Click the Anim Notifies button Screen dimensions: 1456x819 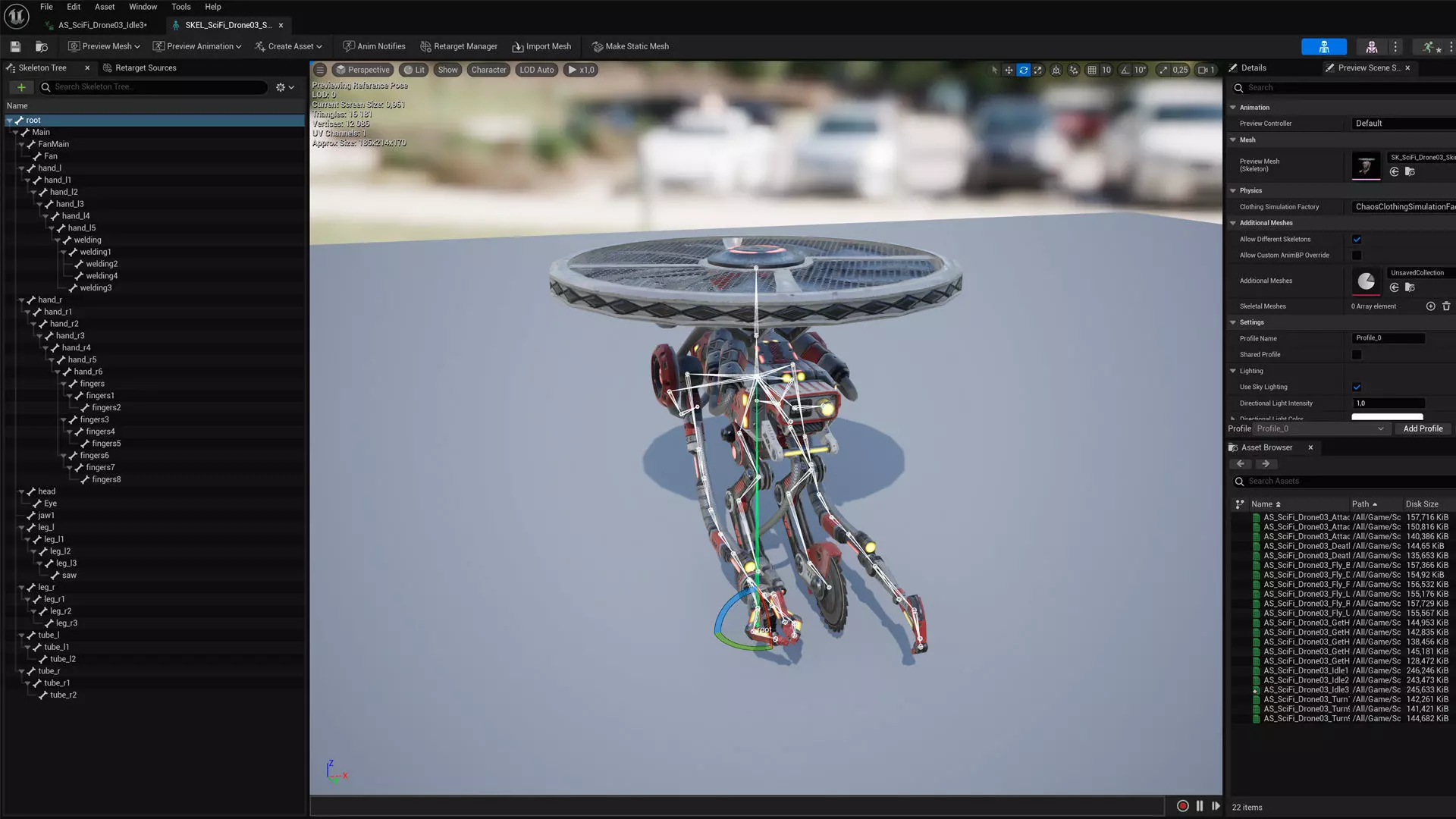click(x=375, y=46)
